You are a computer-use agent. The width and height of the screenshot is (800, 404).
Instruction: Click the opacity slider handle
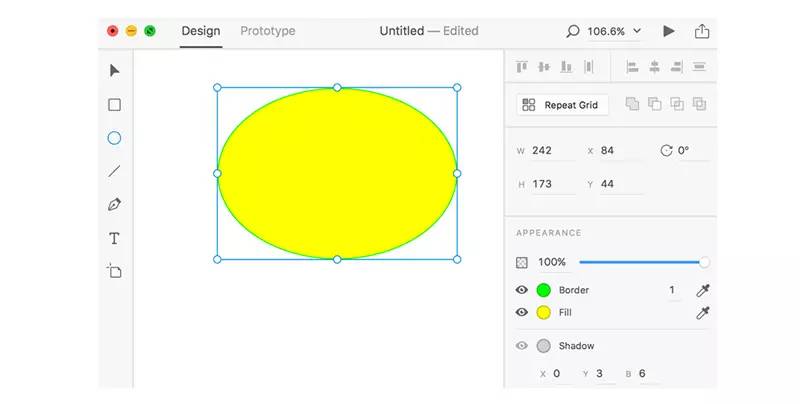tap(704, 262)
